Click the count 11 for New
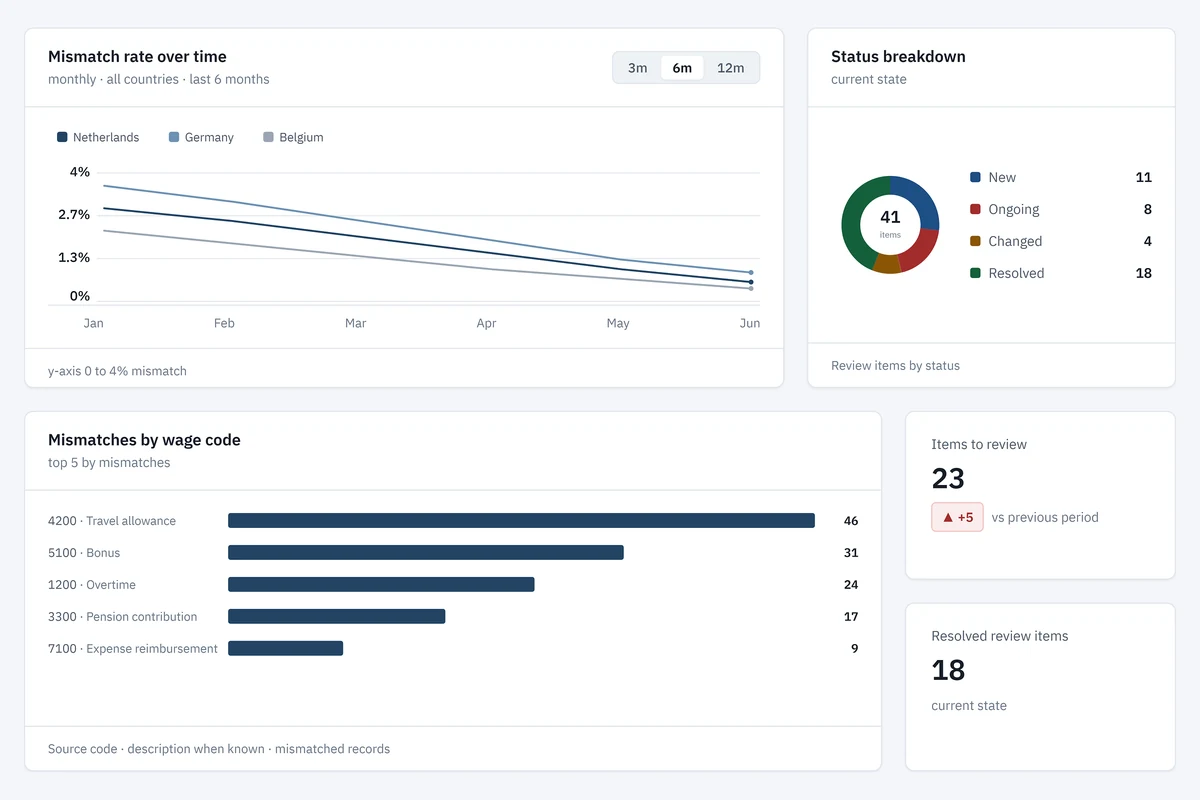The height and width of the screenshot is (800, 1200). click(1144, 177)
